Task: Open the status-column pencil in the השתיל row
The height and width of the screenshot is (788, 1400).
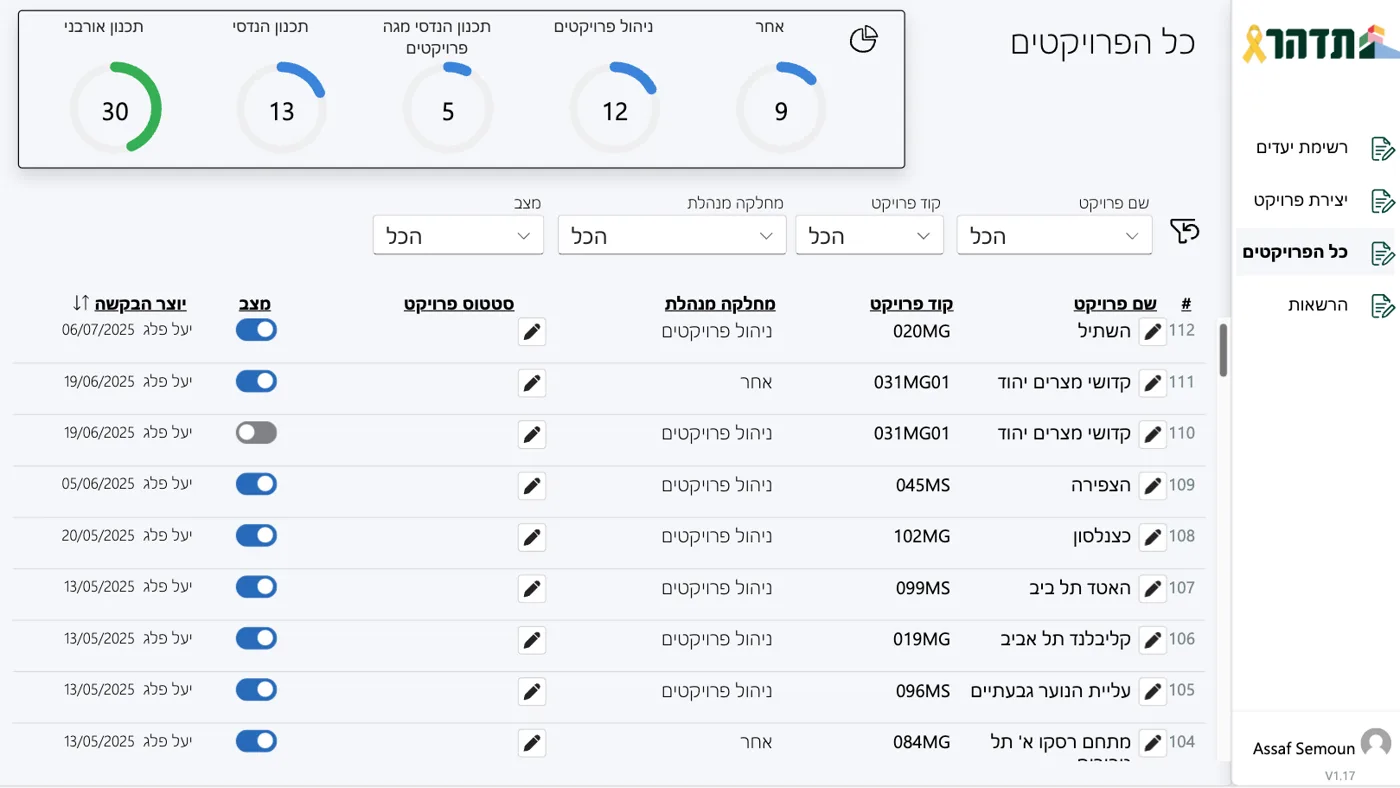Action: click(532, 331)
